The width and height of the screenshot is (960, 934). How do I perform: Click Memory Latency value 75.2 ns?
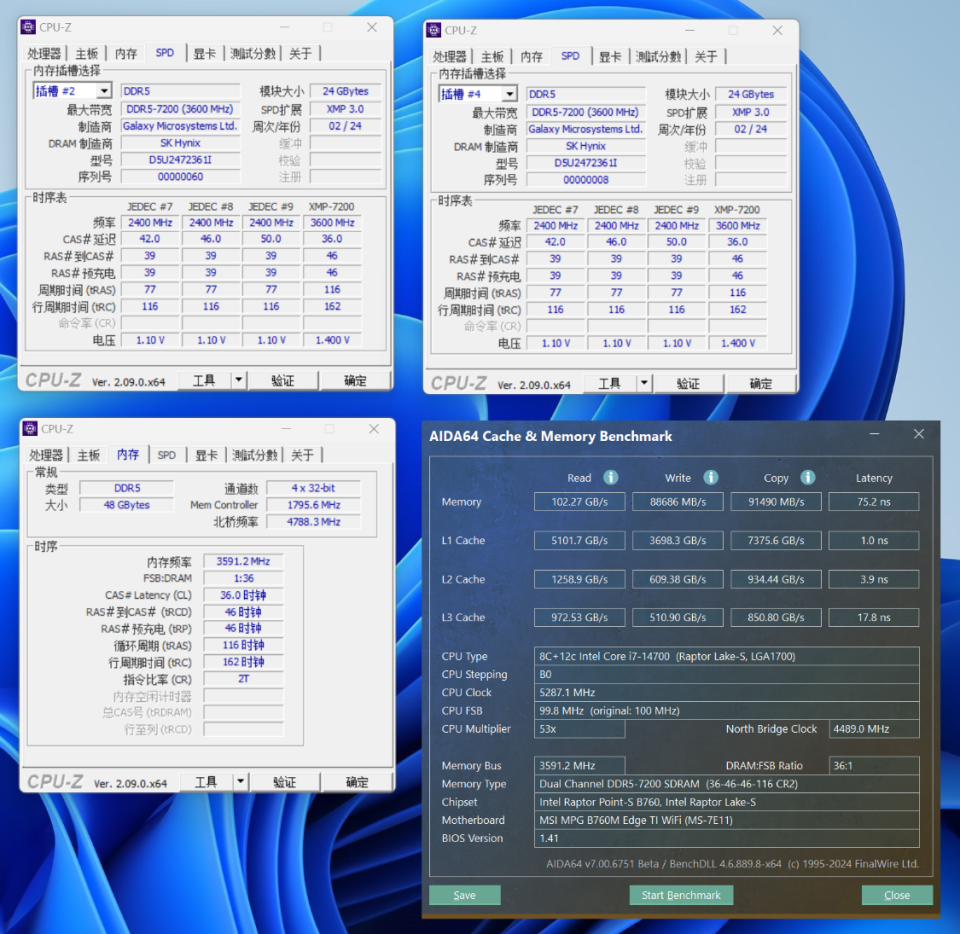point(874,502)
